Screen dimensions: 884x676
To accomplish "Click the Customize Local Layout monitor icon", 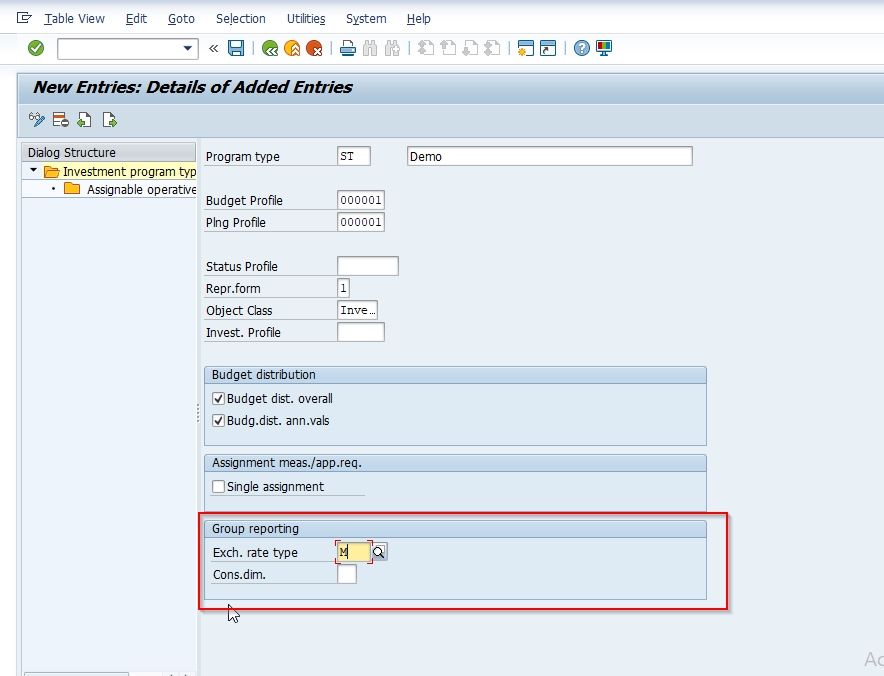I will (x=604, y=48).
